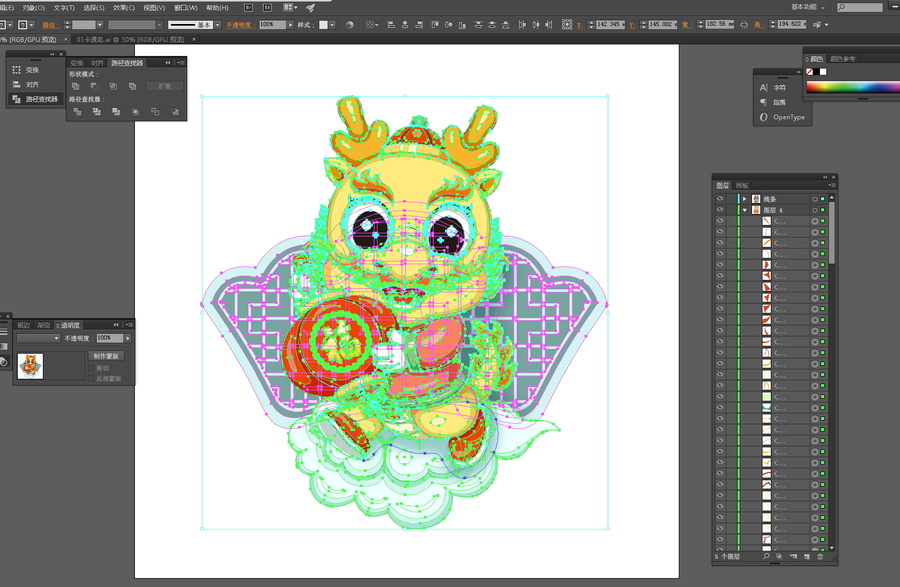Image resolution: width=900 pixels, height=587 pixels.
Task: Hide the 线条 layer via its eye icon
Action: (720, 199)
